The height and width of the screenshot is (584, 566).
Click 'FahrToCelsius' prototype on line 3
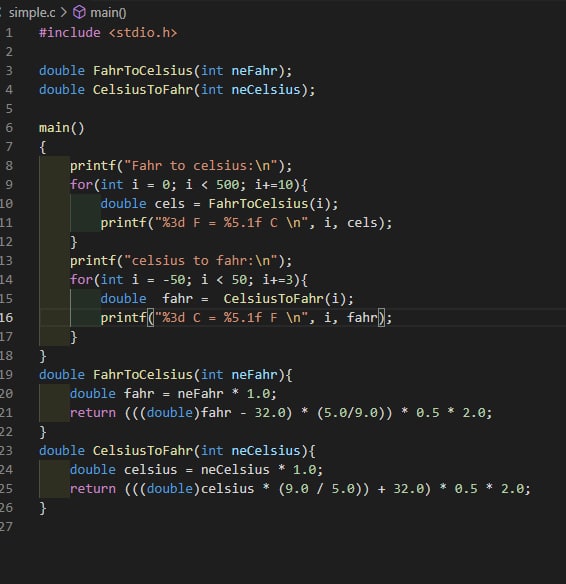143,71
